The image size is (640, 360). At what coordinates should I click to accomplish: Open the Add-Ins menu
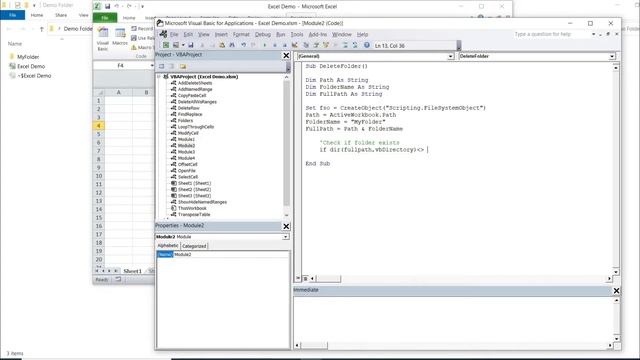click(318, 34)
